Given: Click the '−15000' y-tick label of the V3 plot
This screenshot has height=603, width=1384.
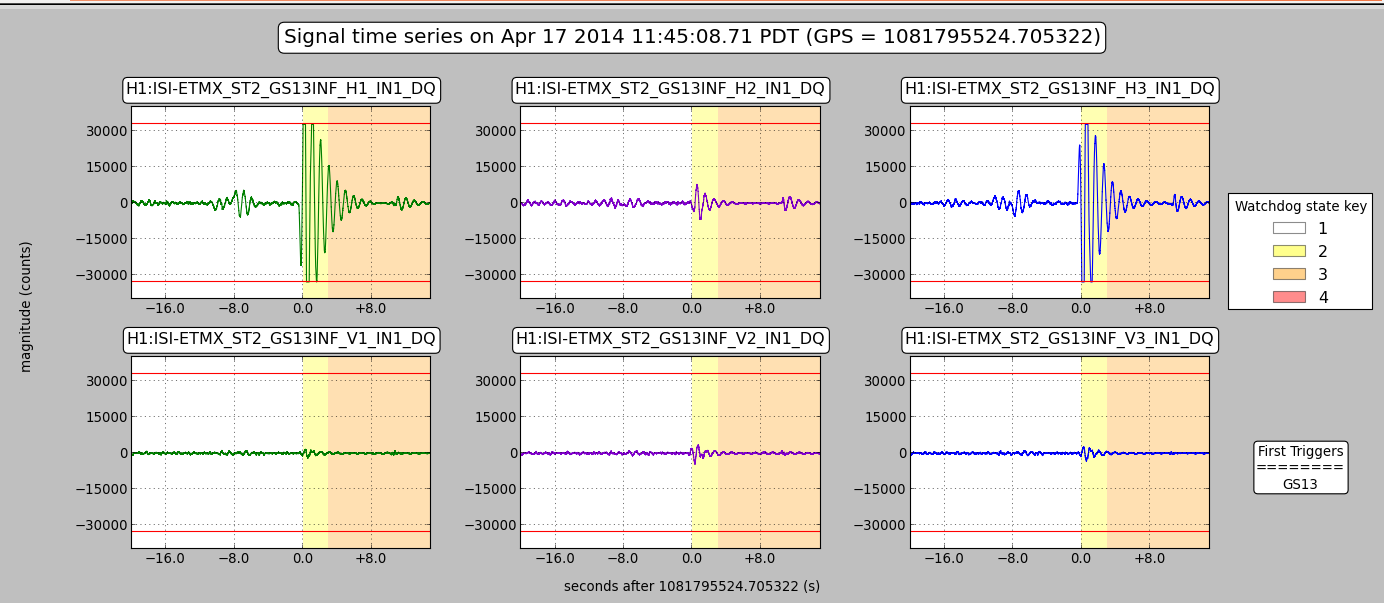Looking at the screenshot, I should 879,489.
